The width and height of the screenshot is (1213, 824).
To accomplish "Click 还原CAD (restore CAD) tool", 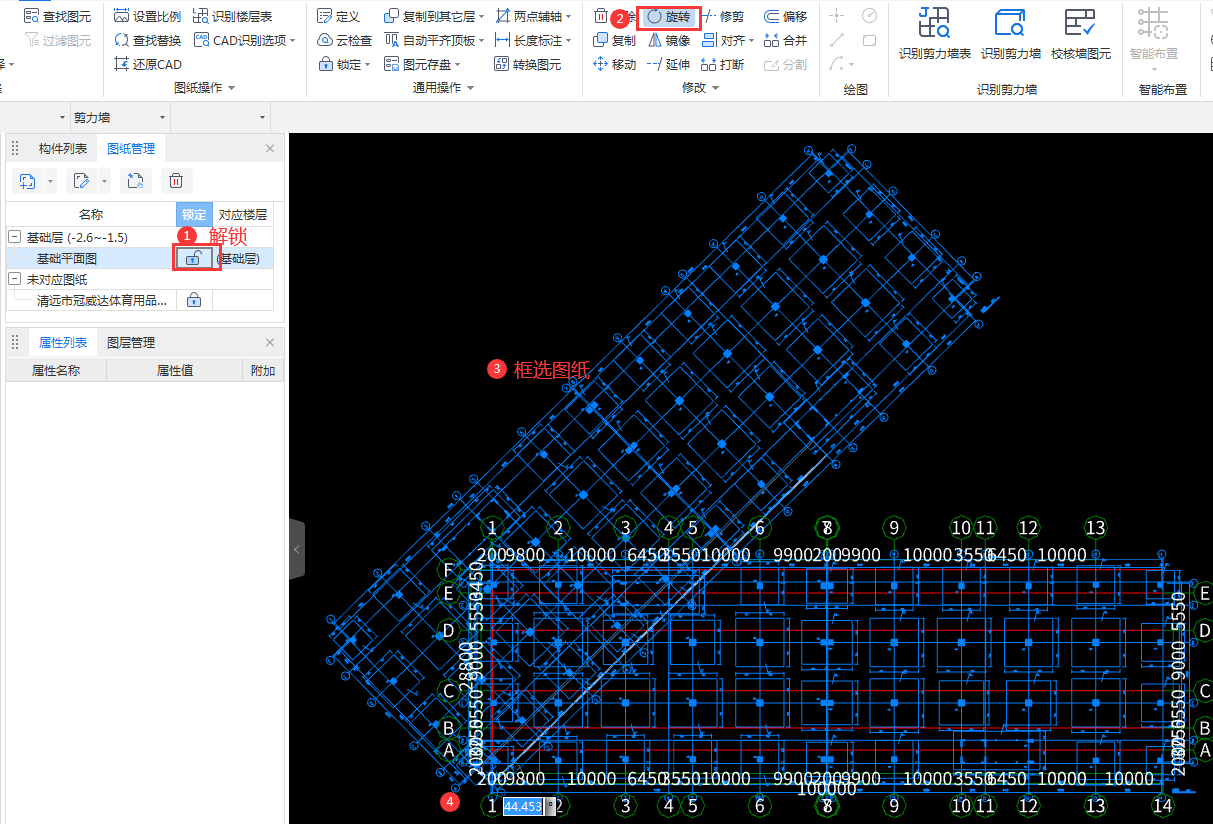I will 147,64.
